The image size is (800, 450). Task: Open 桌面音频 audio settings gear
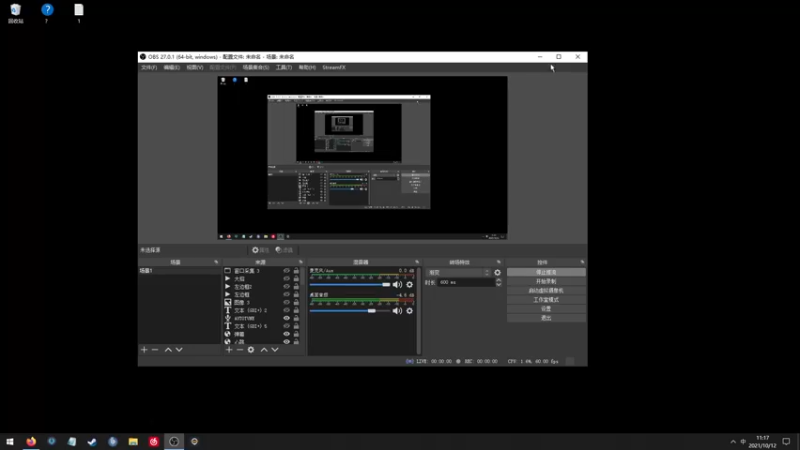410,311
